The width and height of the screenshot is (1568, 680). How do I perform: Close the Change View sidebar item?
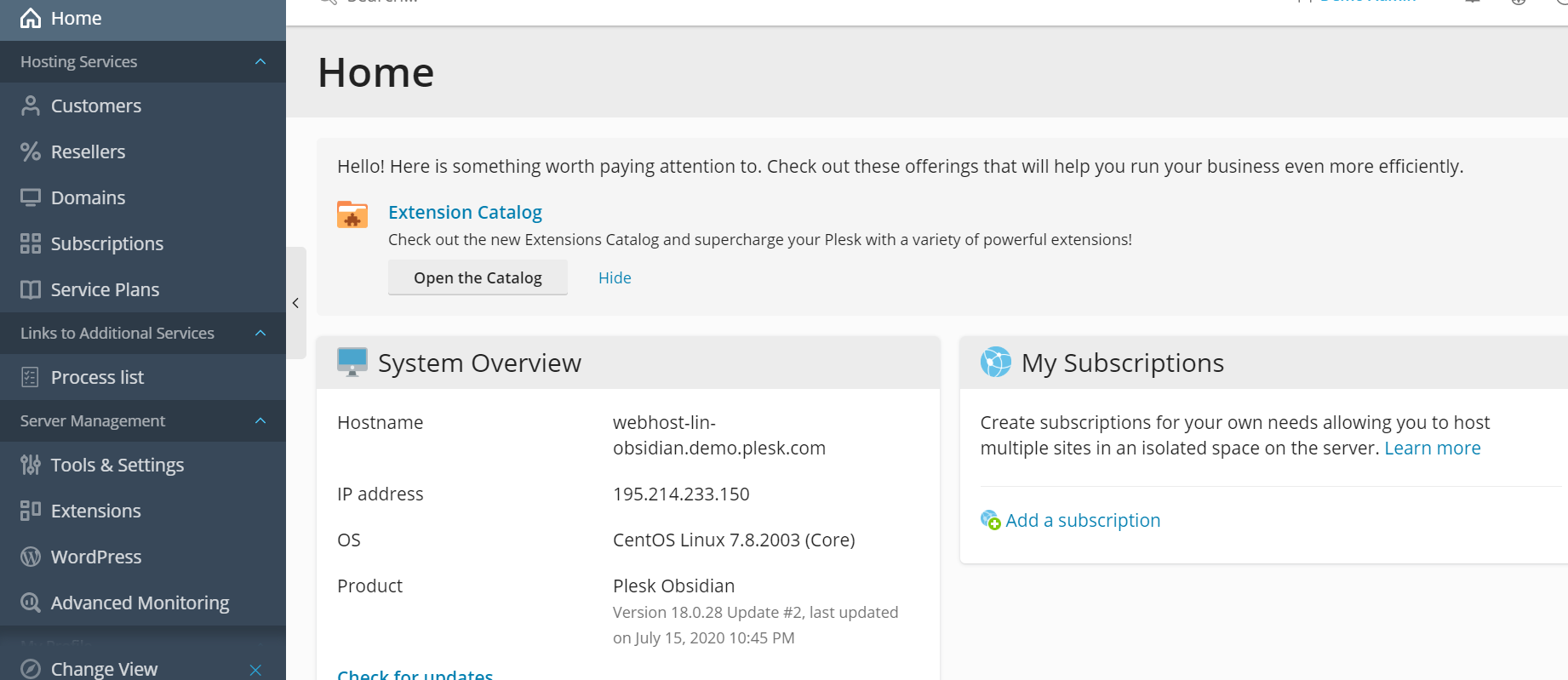[255, 670]
